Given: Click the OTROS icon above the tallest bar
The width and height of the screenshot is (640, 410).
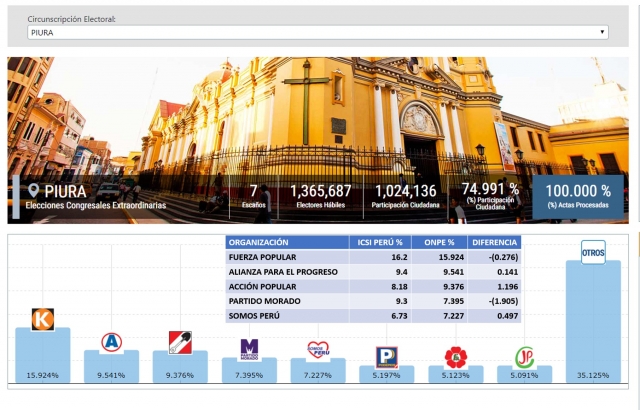Looking at the screenshot, I should (593, 252).
